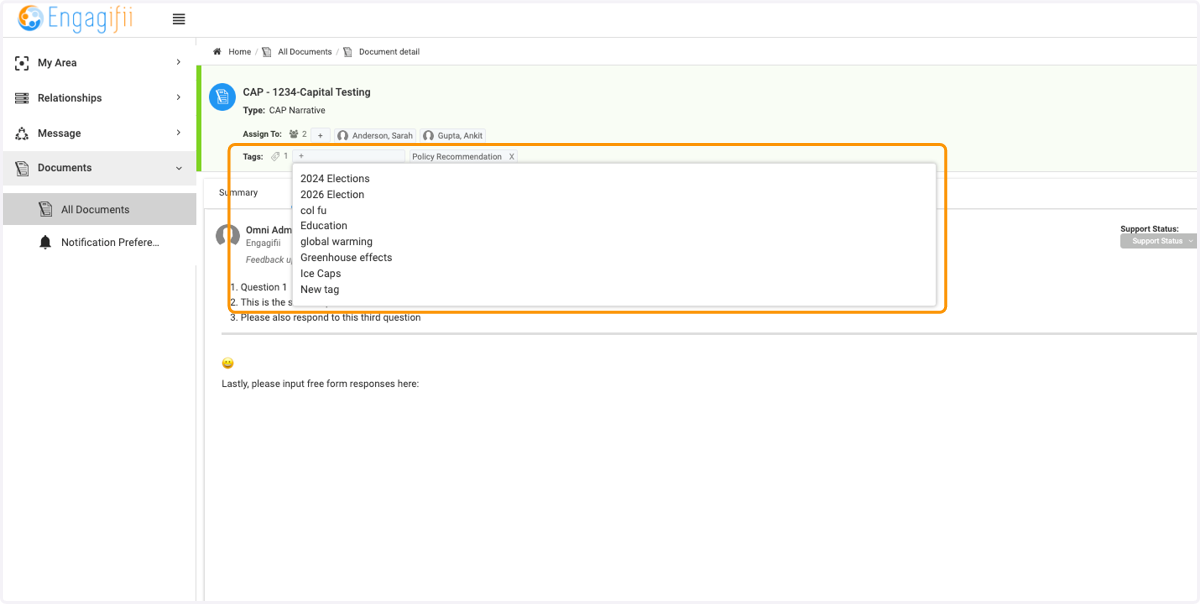Select the col fu tag

click(313, 211)
